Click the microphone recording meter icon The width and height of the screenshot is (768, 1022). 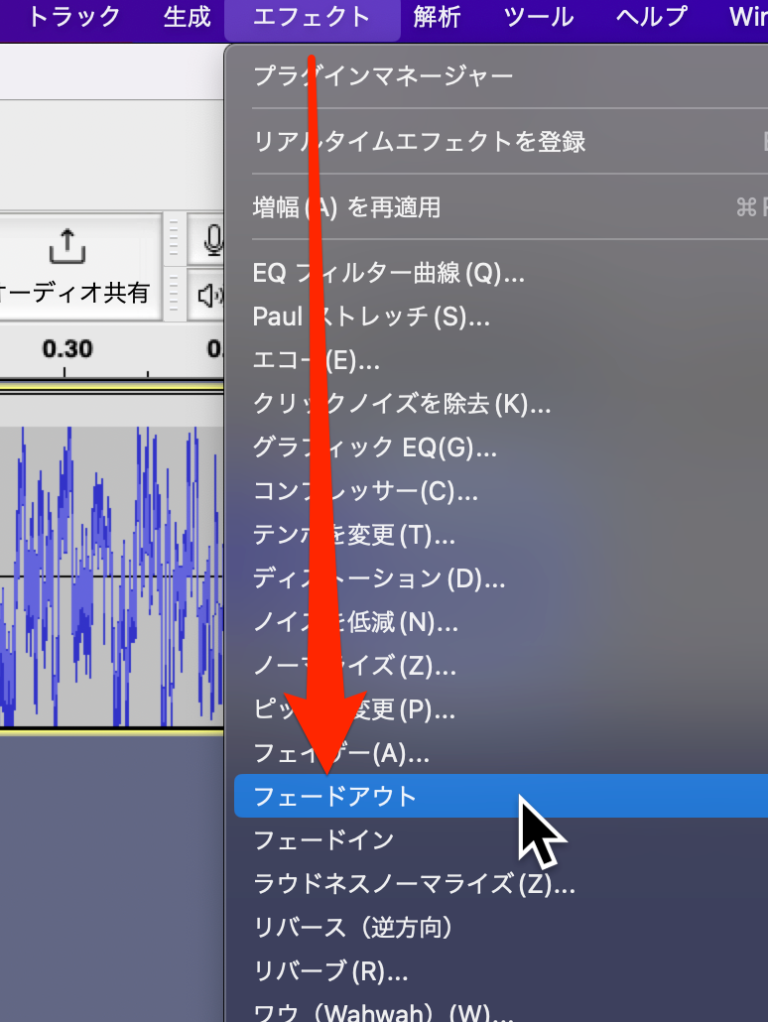[212, 240]
